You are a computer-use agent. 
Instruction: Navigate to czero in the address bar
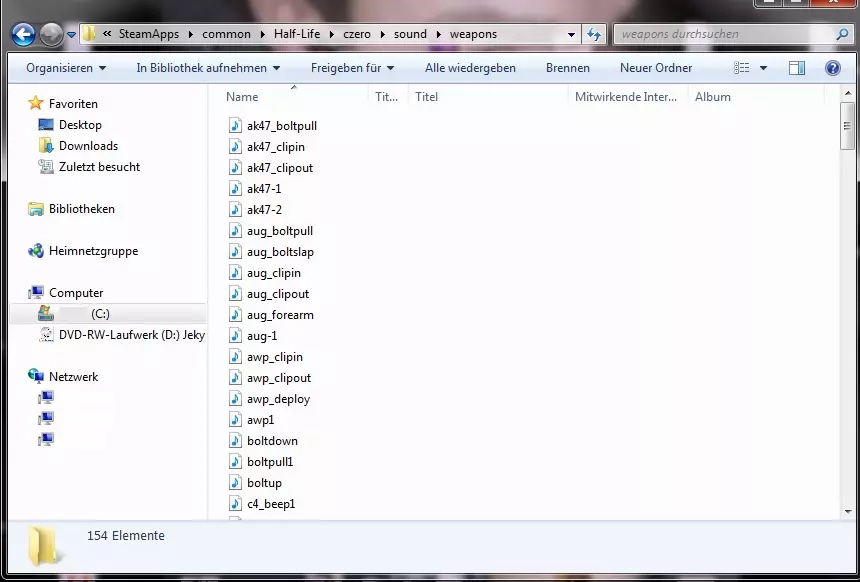(357, 34)
